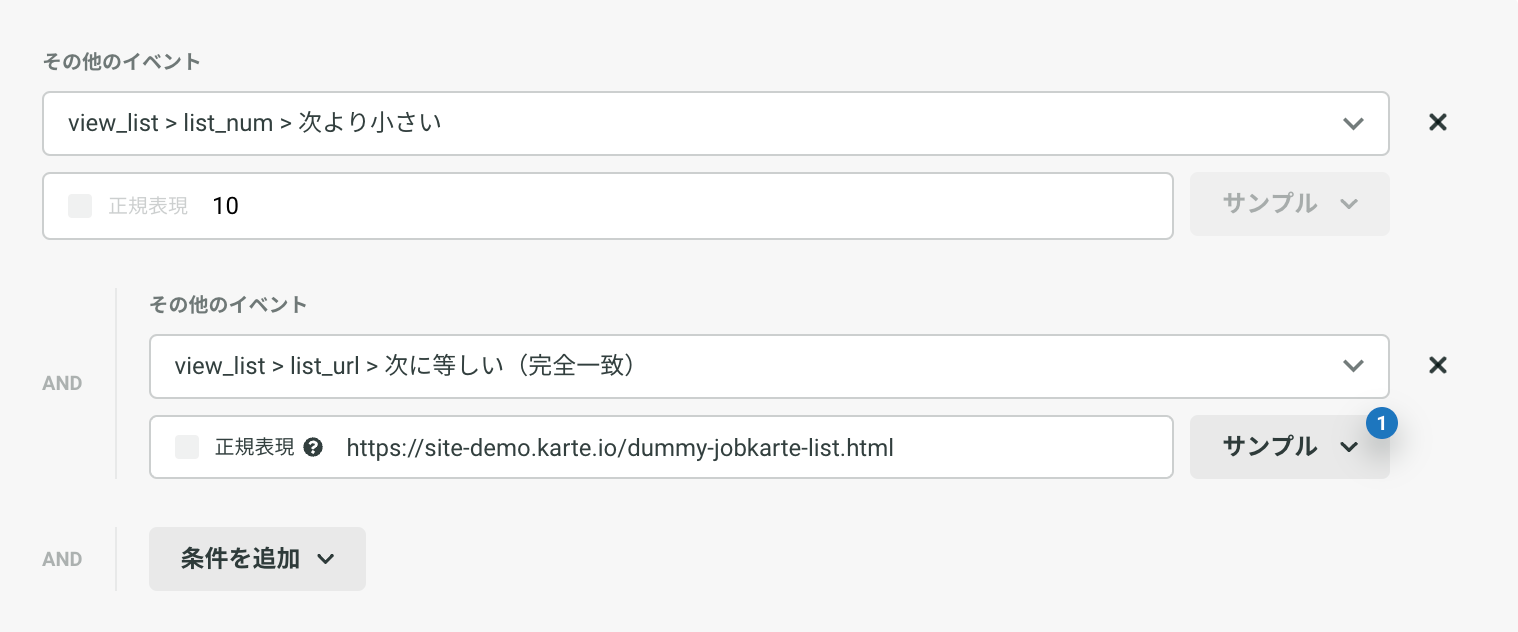This screenshot has height=632, width=1518.
Task: Click the 正規表現 label text next to the URL
Action: (255, 447)
